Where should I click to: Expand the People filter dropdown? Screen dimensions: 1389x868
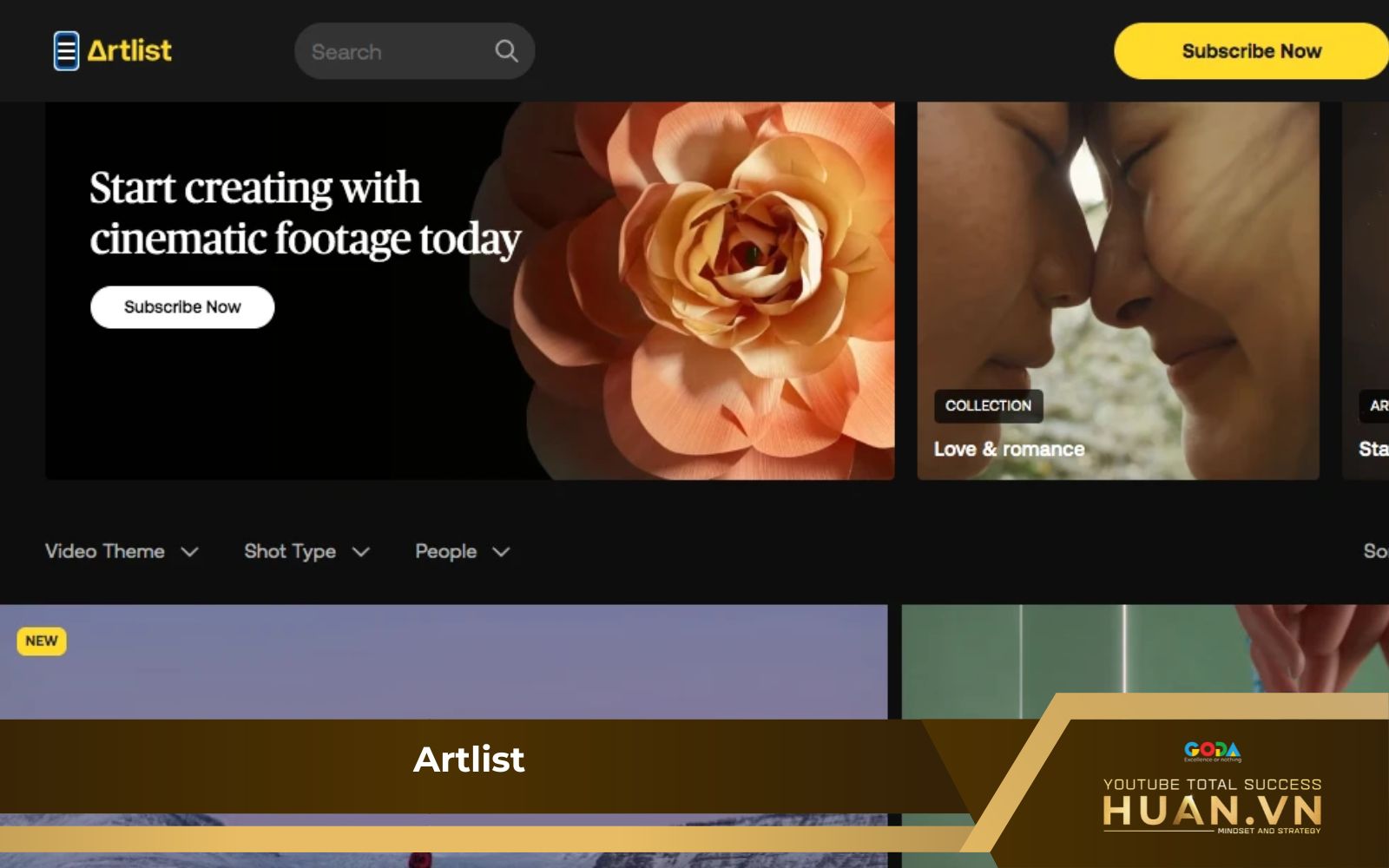tap(463, 551)
